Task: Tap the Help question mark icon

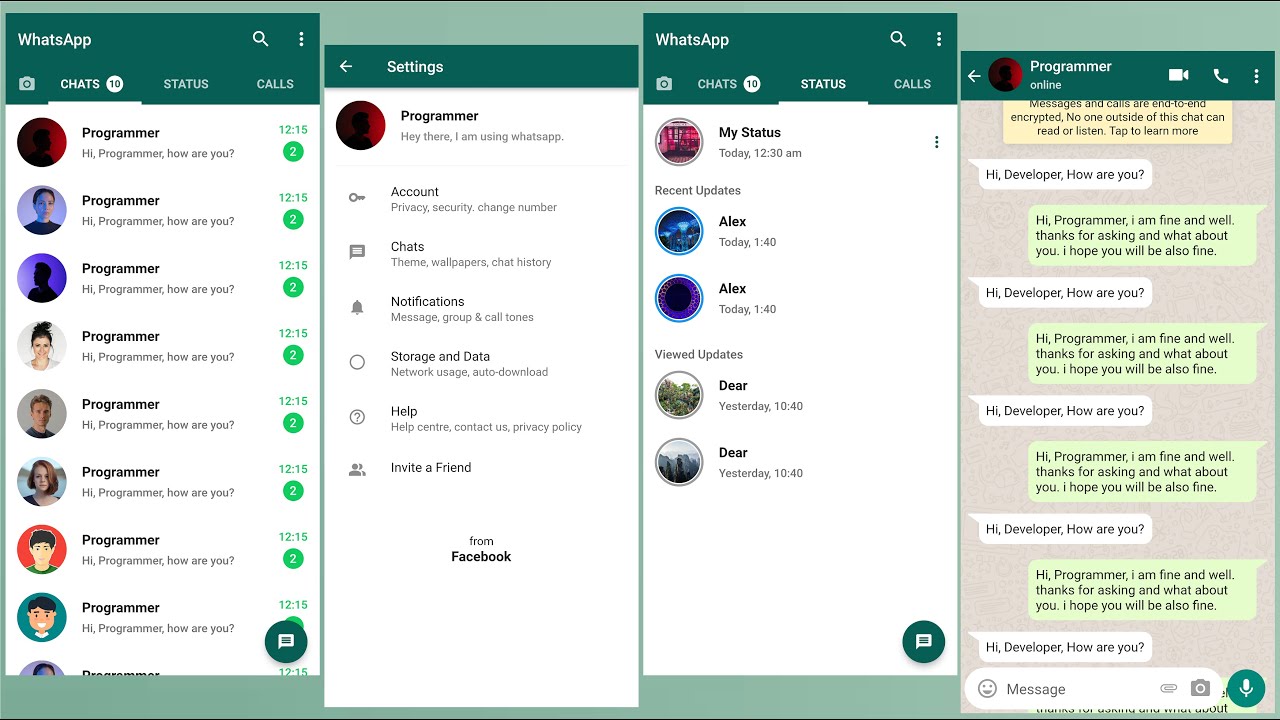Action: pos(357,418)
